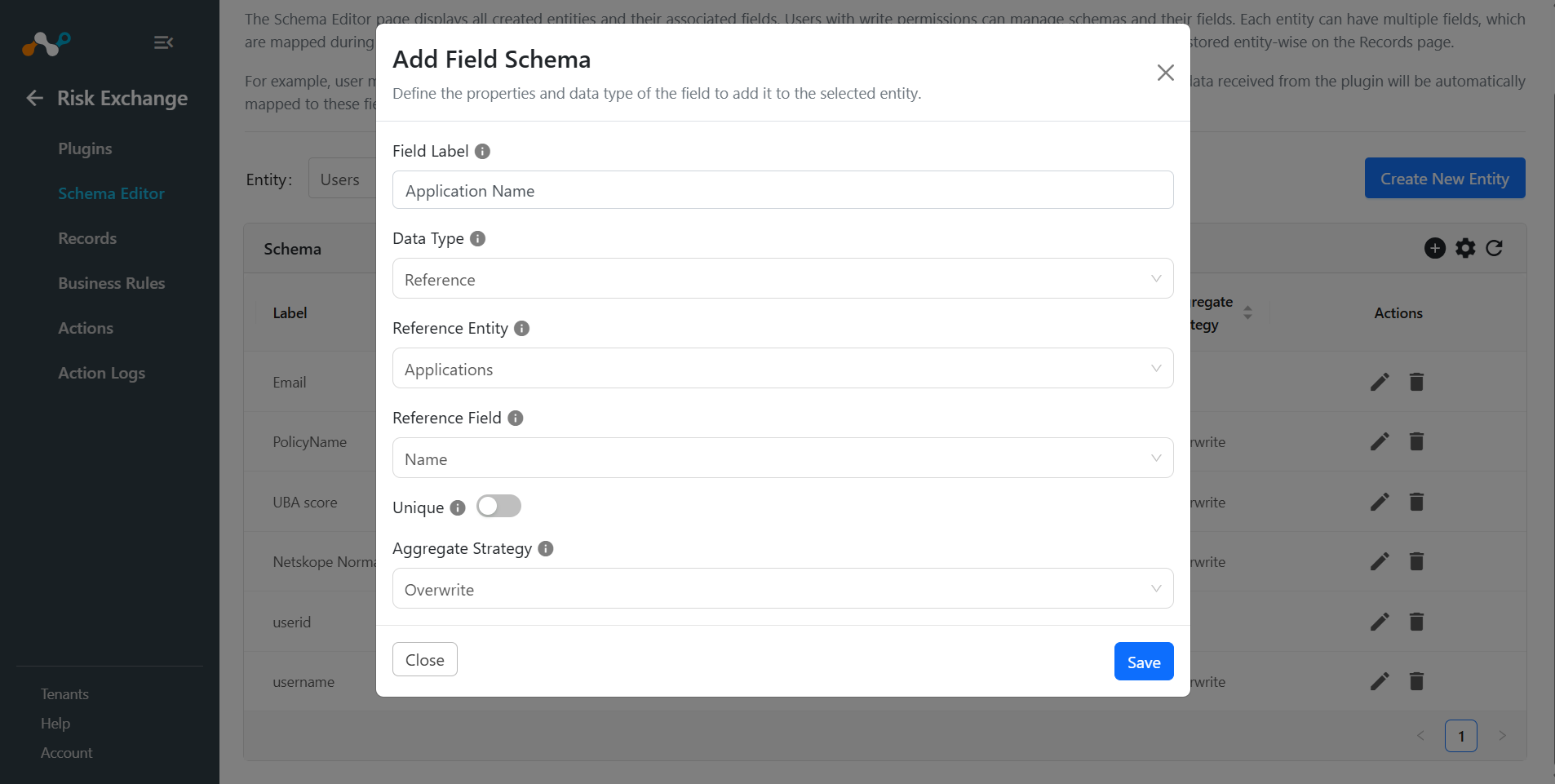Open schema settings gear icon
This screenshot has height=784, width=1555.
coord(1465,248)
